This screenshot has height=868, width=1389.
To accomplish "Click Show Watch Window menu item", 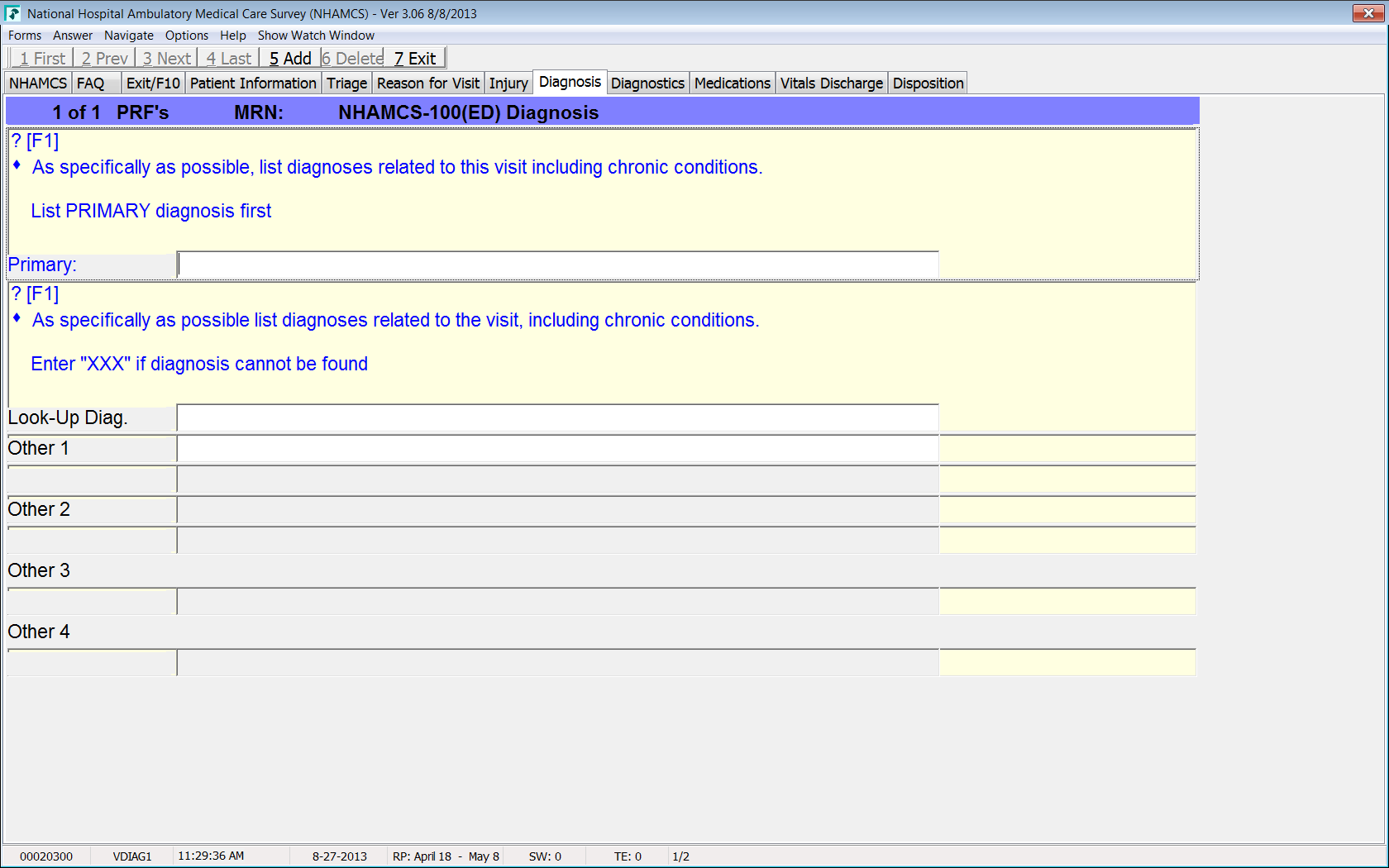I will (x=316, y=36).
